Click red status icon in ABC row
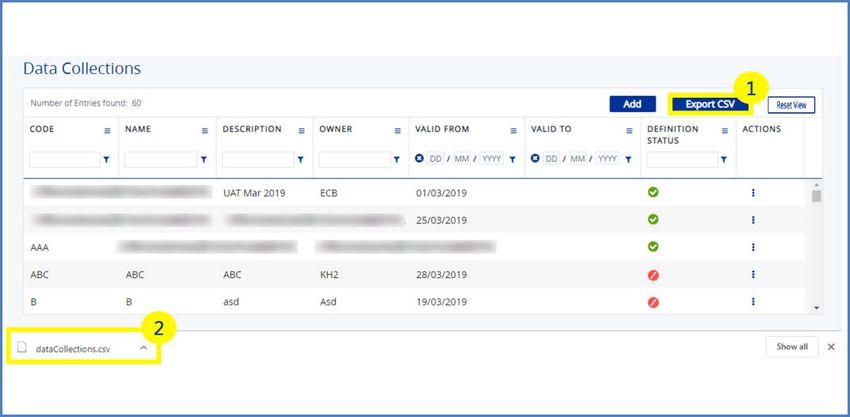The height and width of the screenshot is (417, 850). [653, 275]
